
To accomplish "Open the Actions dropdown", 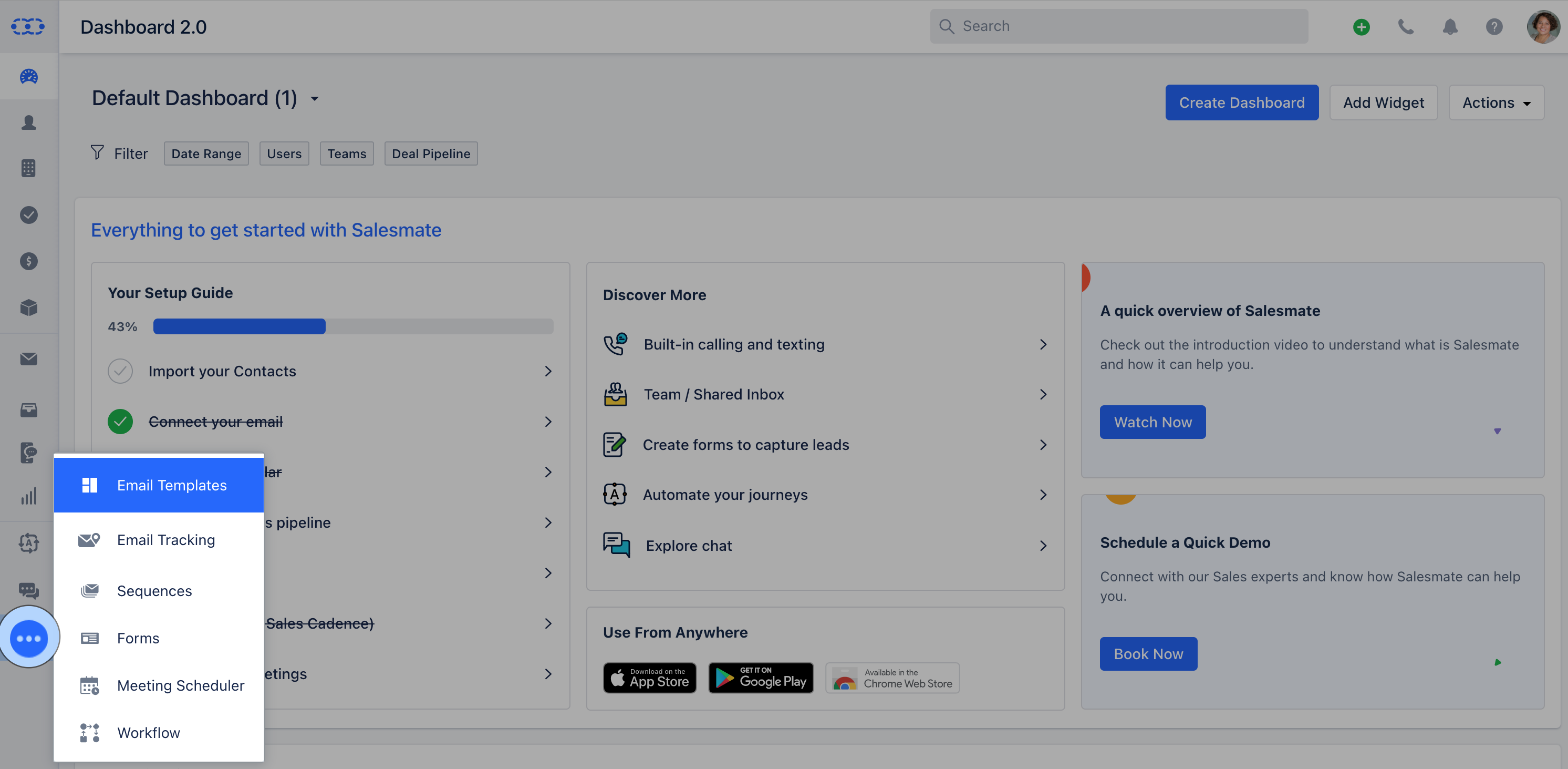I will (1496, 102).
